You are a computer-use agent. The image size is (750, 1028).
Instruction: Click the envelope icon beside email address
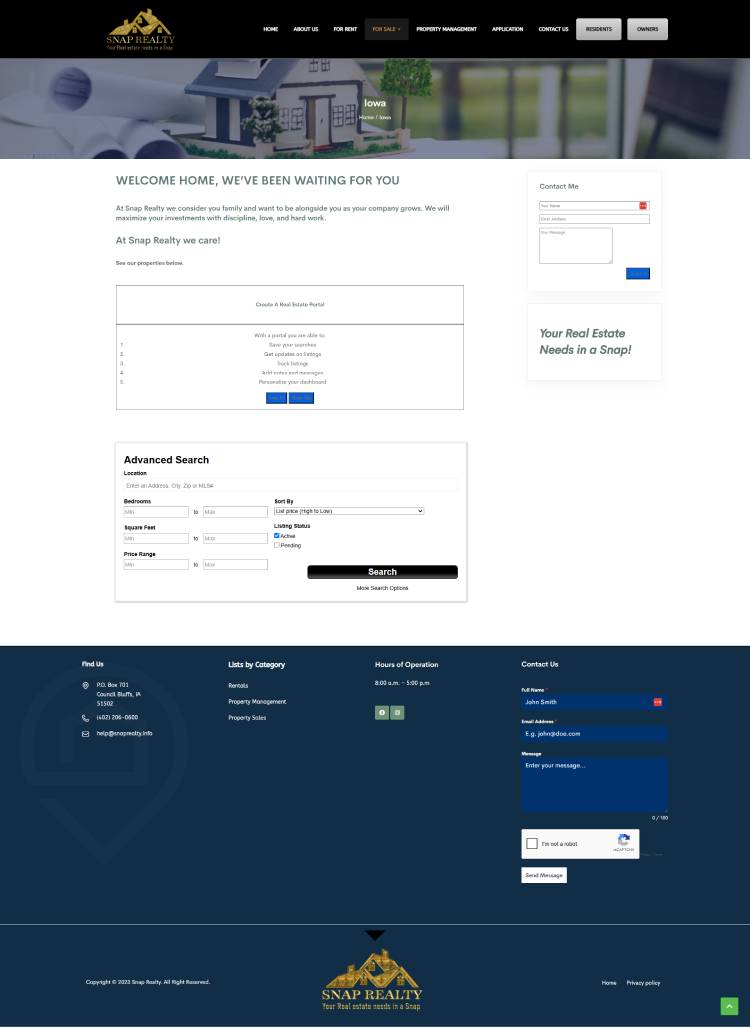(x=86, y=734)
